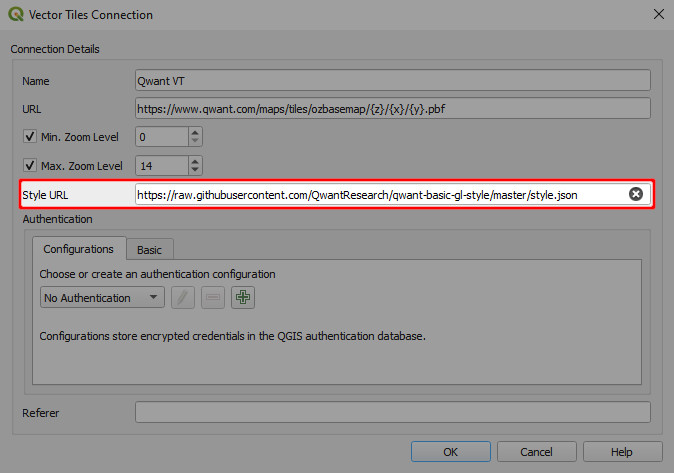The width and height of the screenshot is (674, 473).
Task: Open Help for this dialog
Action: coord(622,452)
